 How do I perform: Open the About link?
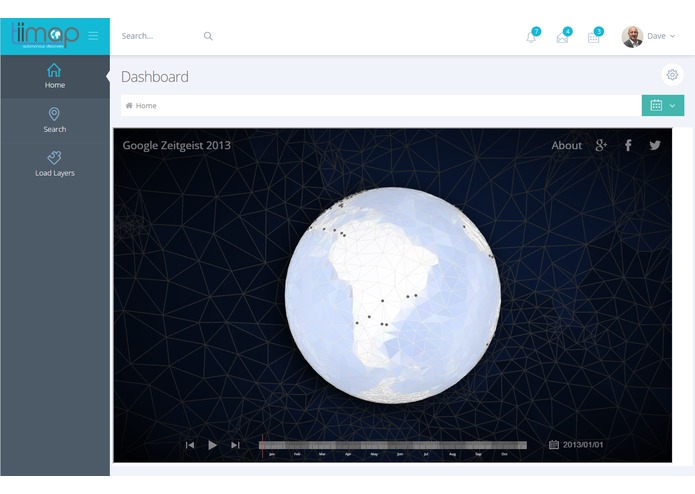pyautogui.click(x=566, y=145)
